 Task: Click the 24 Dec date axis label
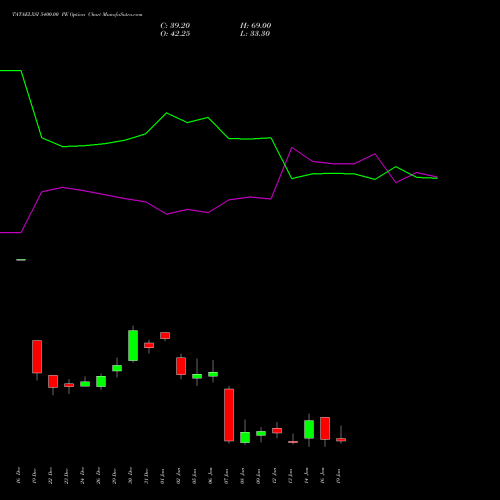pyautogui.click(x=82, y=476)
